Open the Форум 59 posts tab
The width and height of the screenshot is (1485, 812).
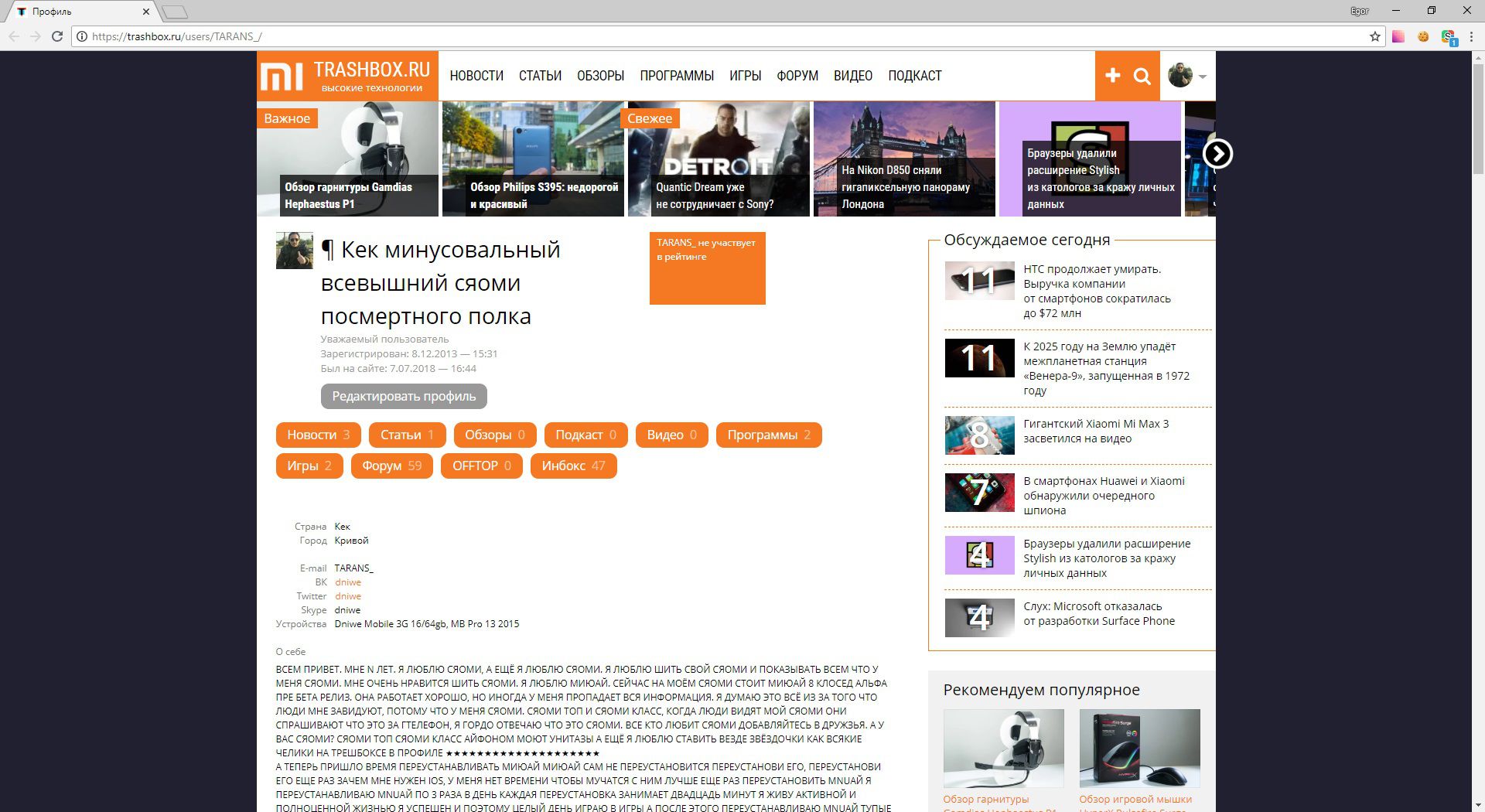(x=391, y=466)
